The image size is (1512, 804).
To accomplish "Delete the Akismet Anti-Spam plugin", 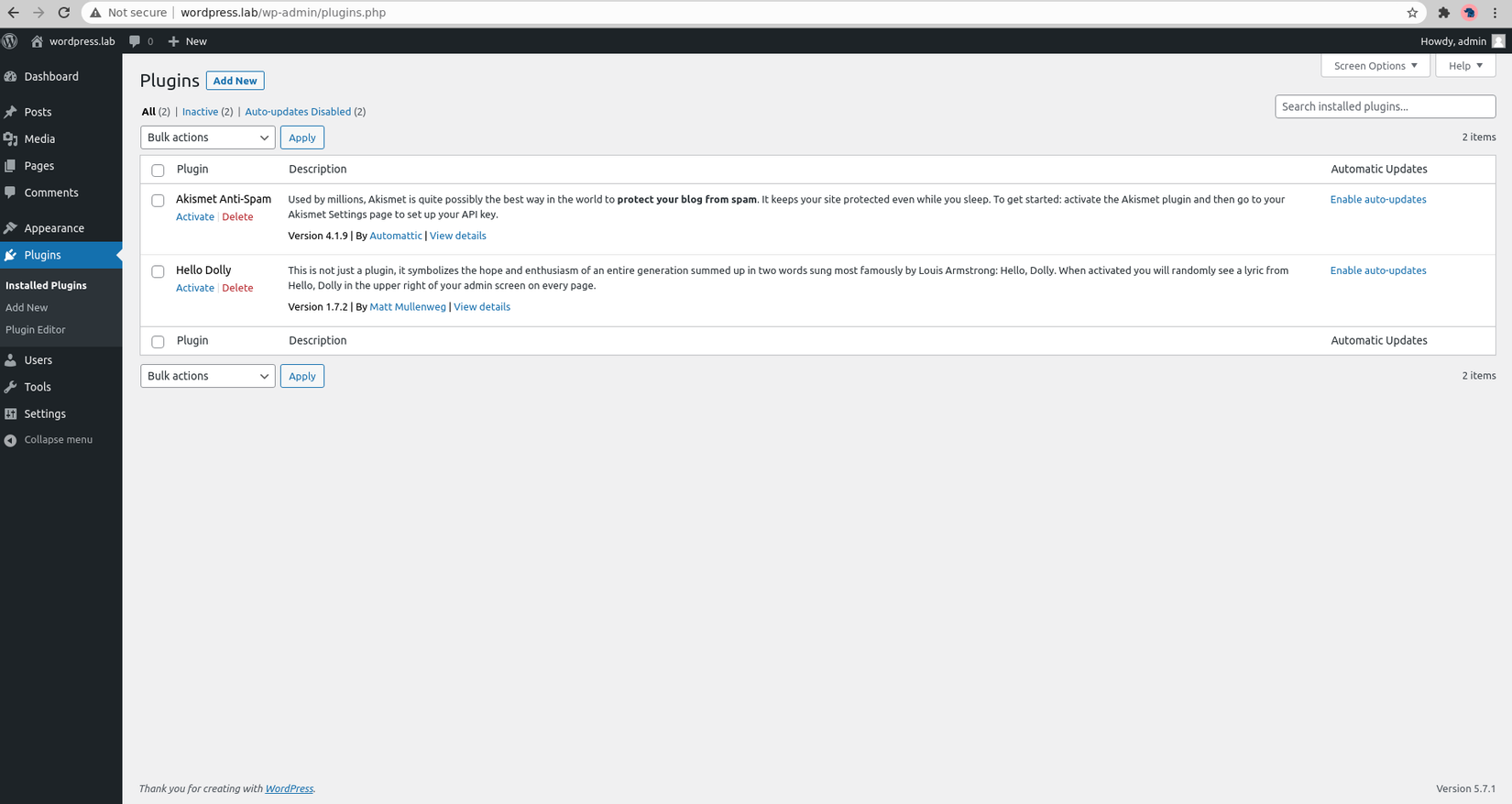I will click(237, 217).
